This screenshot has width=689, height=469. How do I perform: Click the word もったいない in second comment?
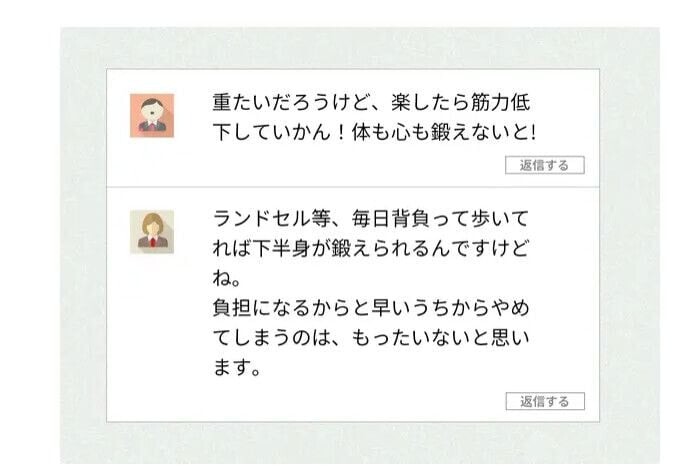coord(405,338)
